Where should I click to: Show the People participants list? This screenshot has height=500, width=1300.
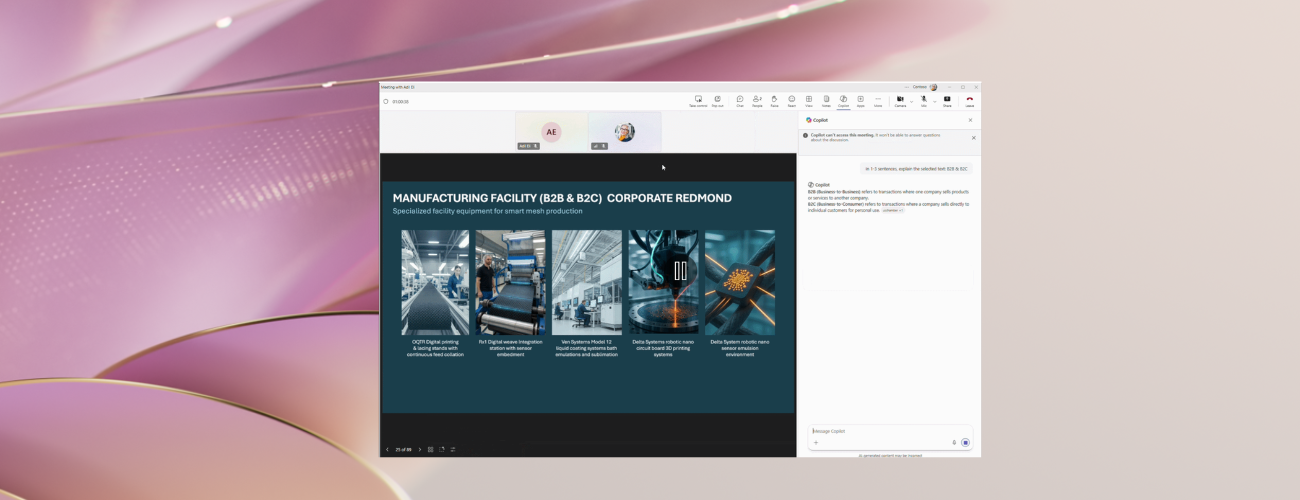point(757,101)
